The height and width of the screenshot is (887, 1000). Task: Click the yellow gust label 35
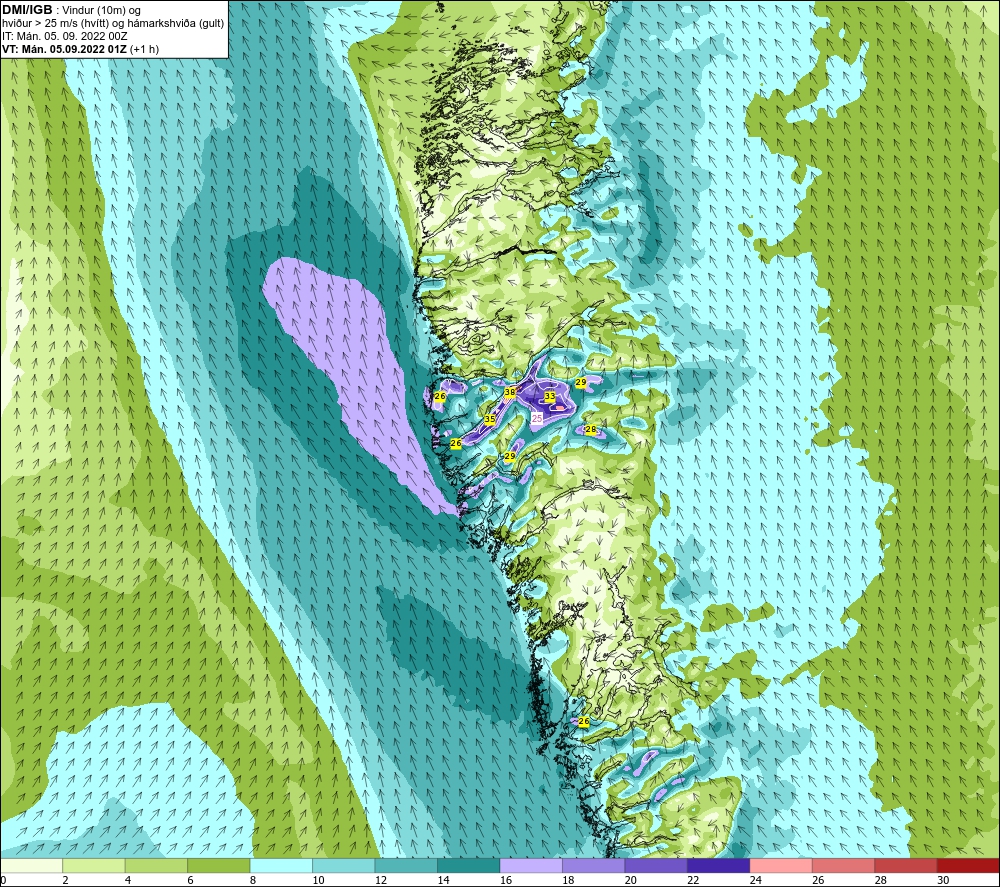[489, 419]
